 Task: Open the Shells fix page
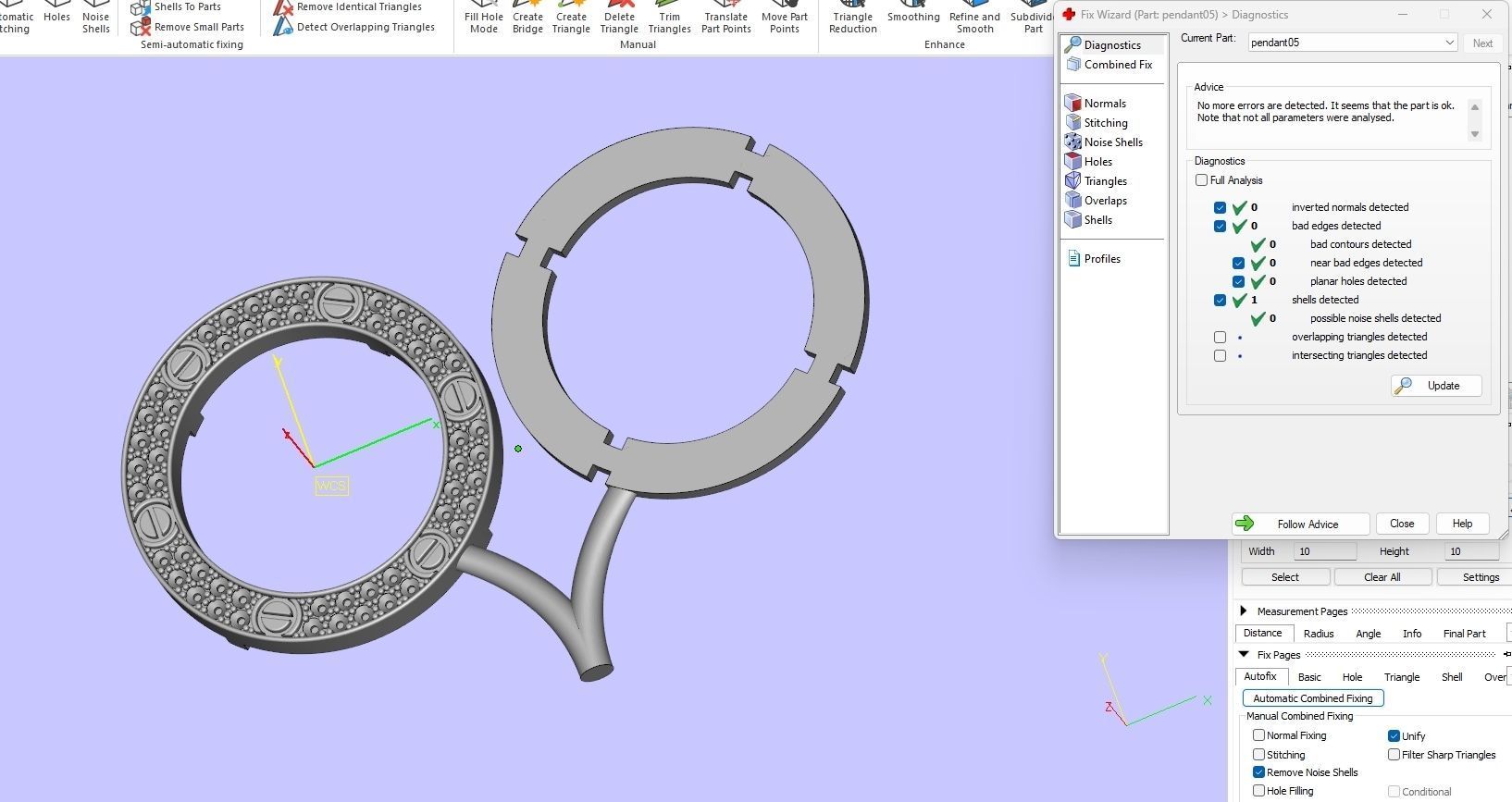tap(1089, 220)
